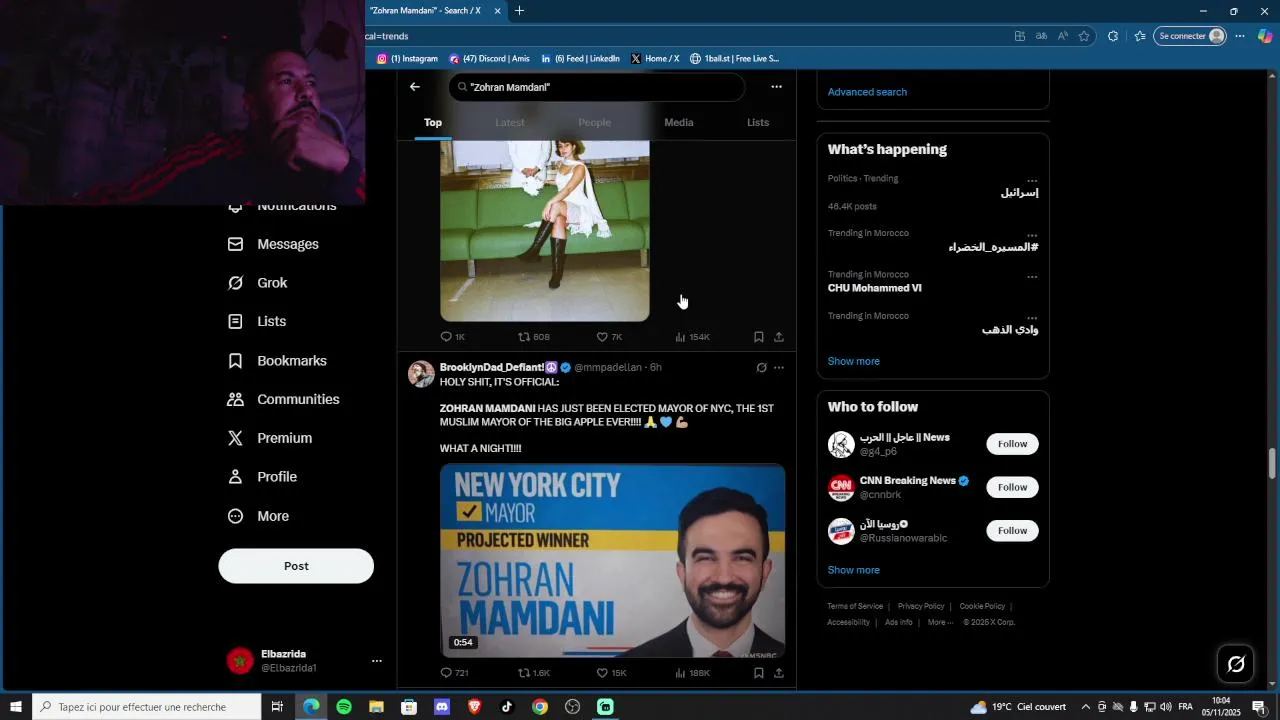Go back using the X search back arrow
Screen dimensions: 1280x720
click(x=415, y=87)
